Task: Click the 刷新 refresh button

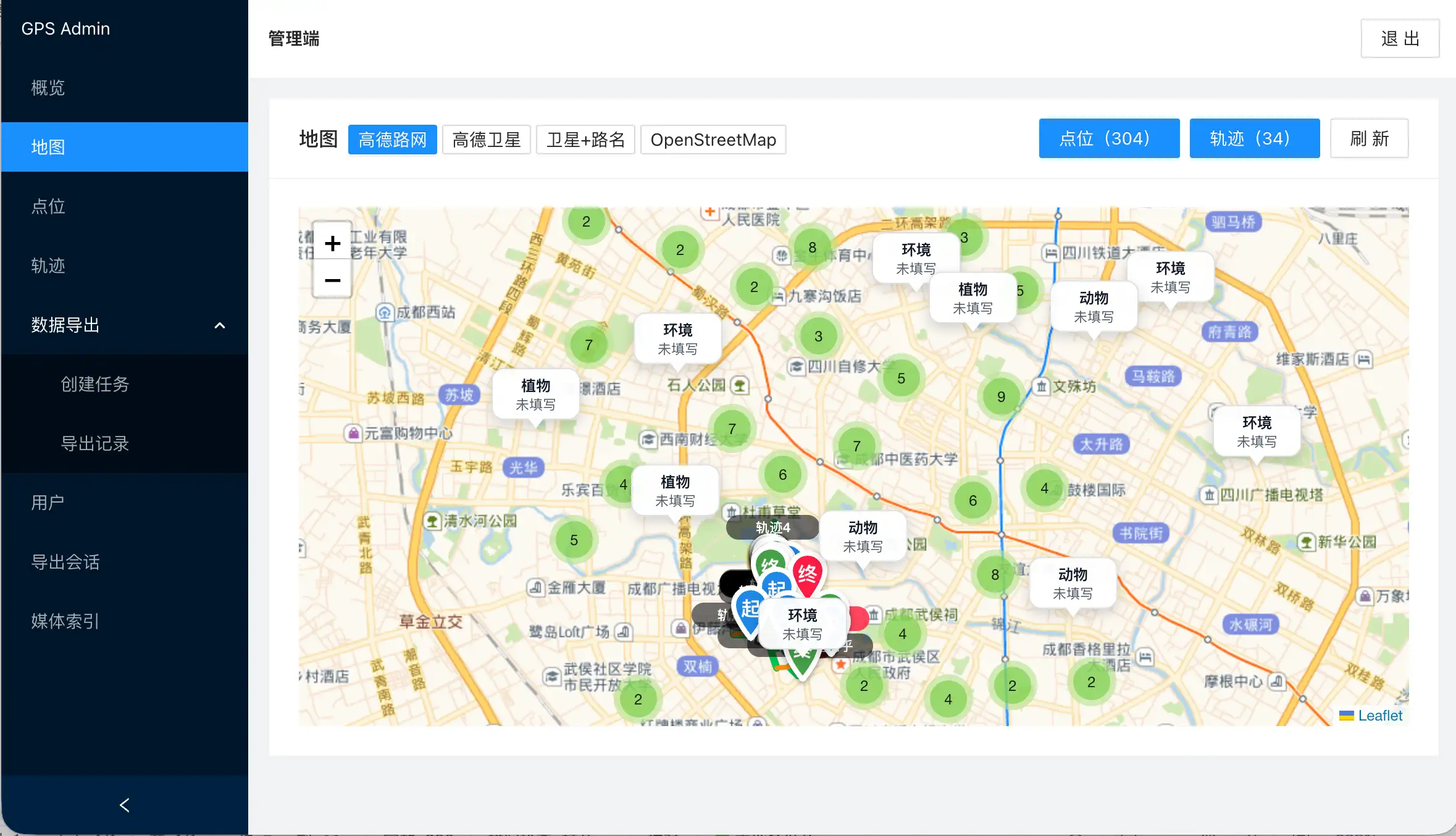Action: (x=1369, y=138)
